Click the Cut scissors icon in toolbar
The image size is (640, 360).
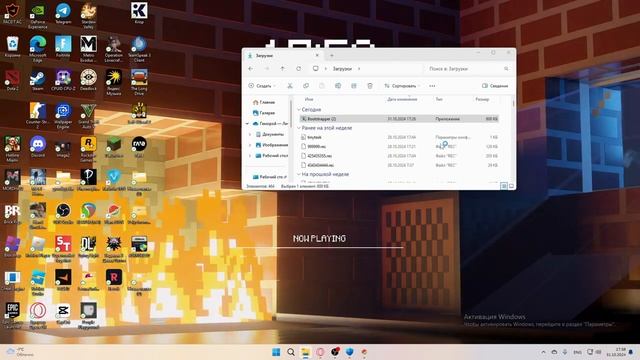(290, 86)
